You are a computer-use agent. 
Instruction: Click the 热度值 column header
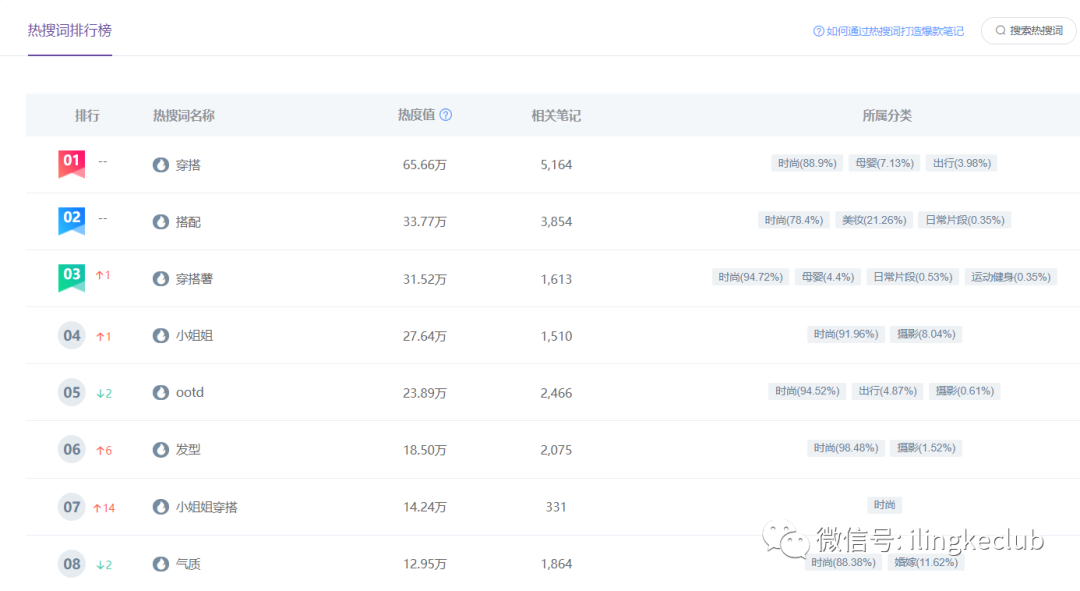point(416,115)
